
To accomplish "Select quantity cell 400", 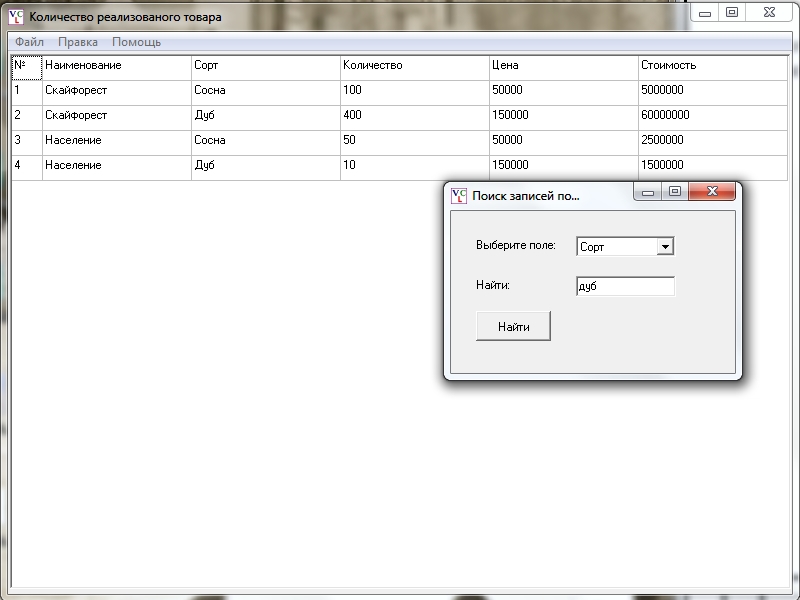I will 415,118.
